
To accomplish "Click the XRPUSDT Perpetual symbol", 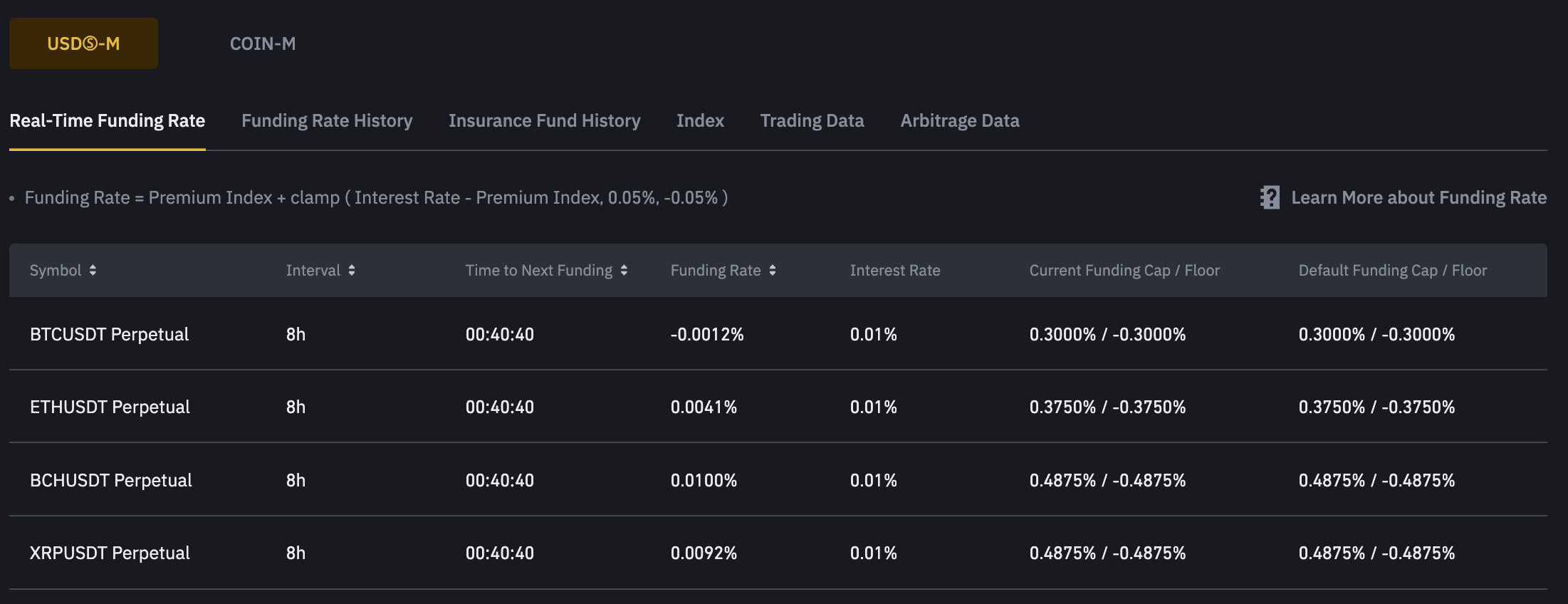I will [110, 553].
